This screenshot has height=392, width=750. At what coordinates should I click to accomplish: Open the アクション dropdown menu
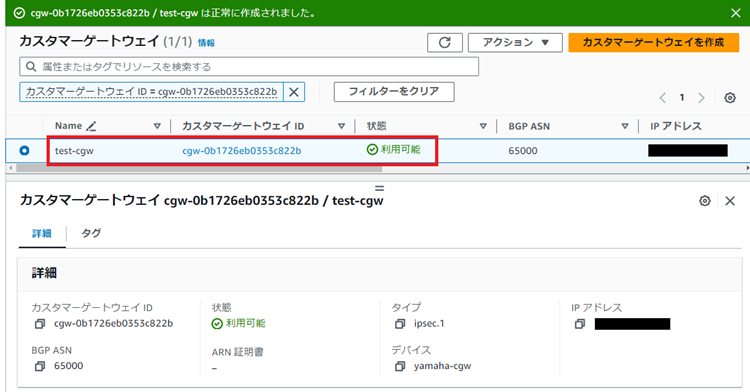pyautogui.click(x=515, y=43)
